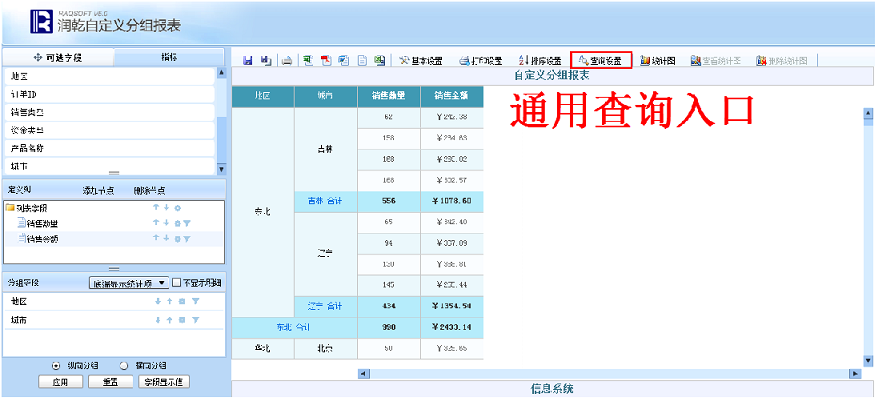Open 打印设置 print settings
This screenshot has width=876, height=398.
(x=481, y=61)
